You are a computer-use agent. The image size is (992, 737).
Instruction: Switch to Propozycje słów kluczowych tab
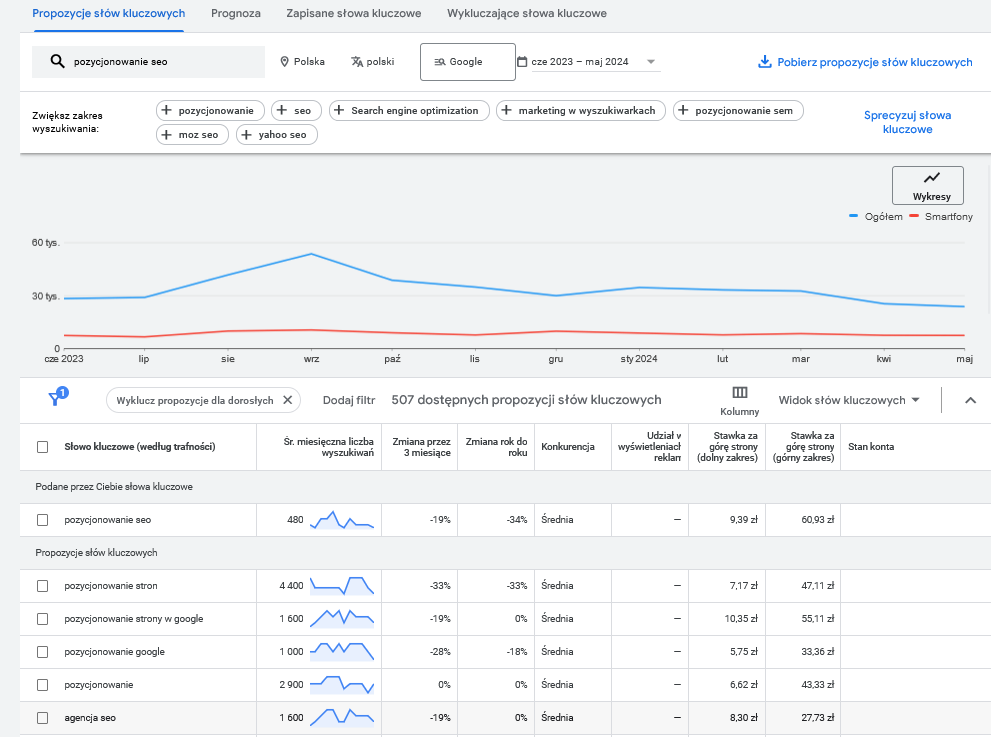coord(109,13)
